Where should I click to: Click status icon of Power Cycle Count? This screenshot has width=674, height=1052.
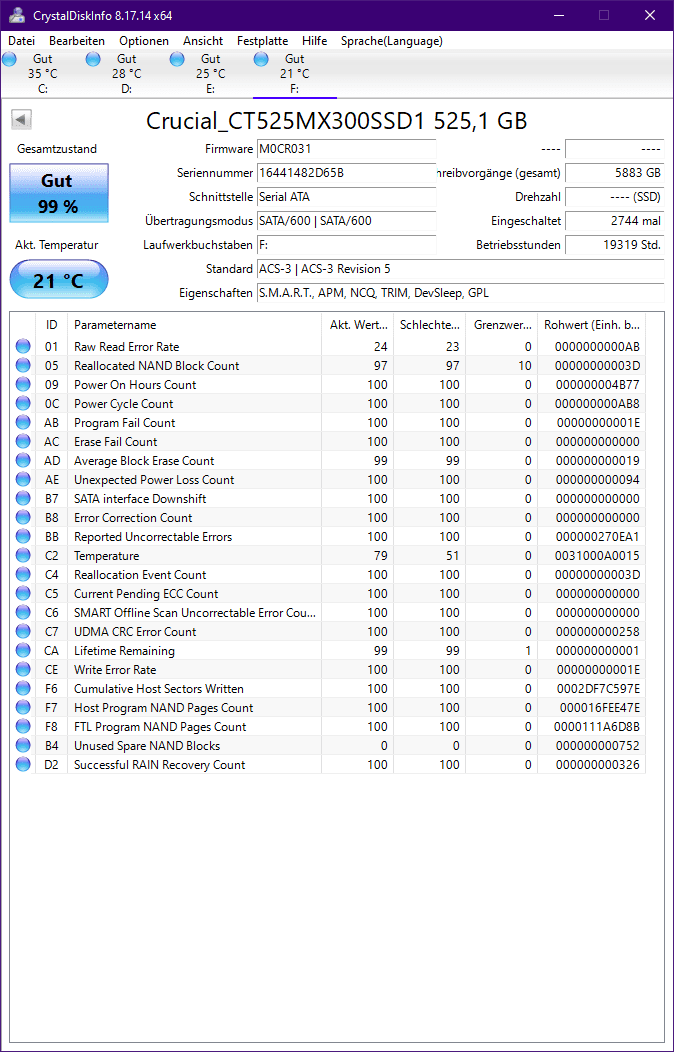point(23,404)
